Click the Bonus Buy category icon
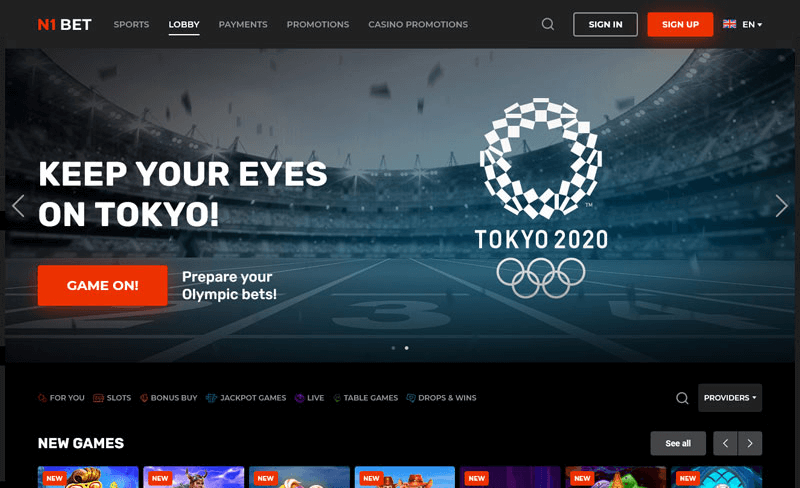This screenshot has width=800, height=488. click(x=144, y=398)
